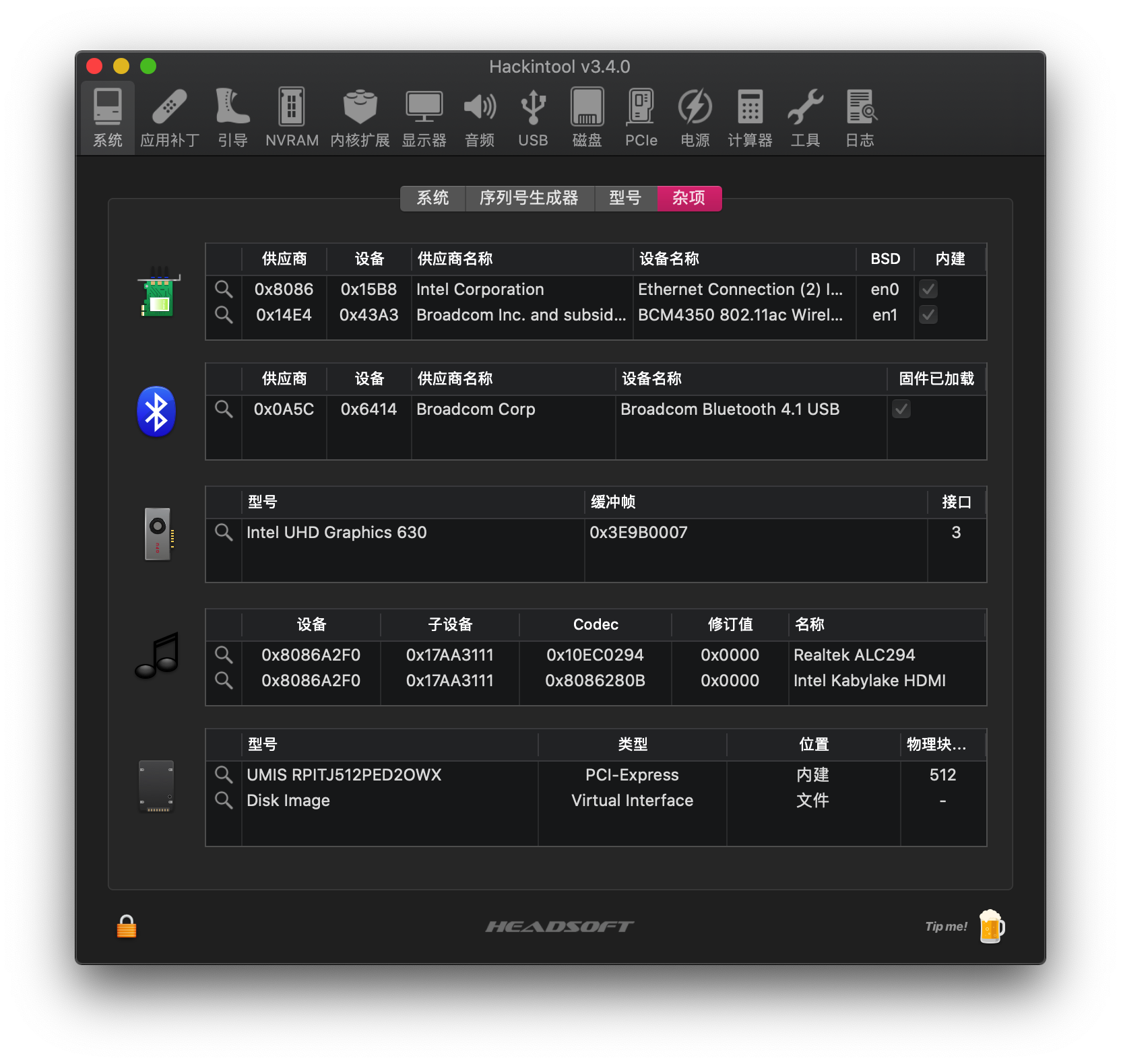Click search icon for Intel Kabylake HDMI row
The height and width of the screenshot is (1064, 1121).
(x=224, y=681)
